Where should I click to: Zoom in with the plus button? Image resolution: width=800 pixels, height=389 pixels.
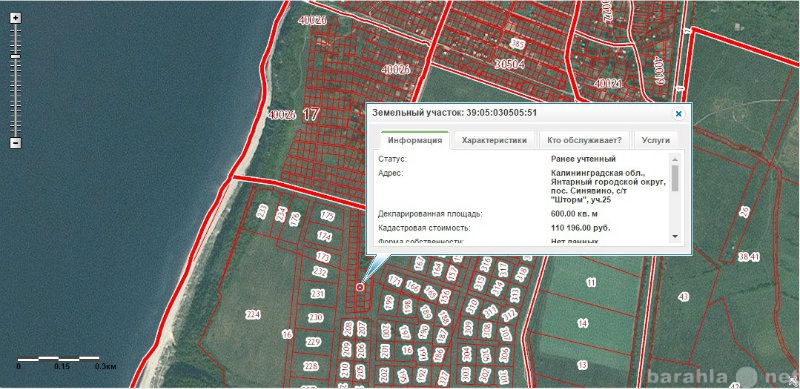(x=16, y=18)
